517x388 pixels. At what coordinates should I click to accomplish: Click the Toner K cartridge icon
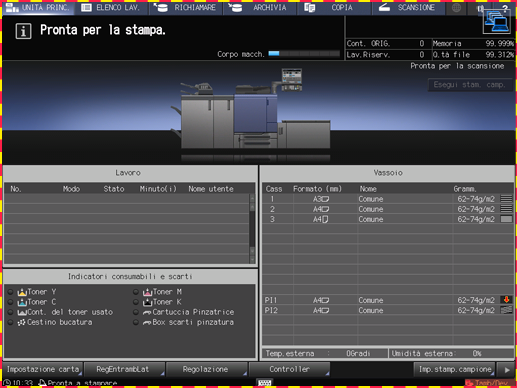147,302
